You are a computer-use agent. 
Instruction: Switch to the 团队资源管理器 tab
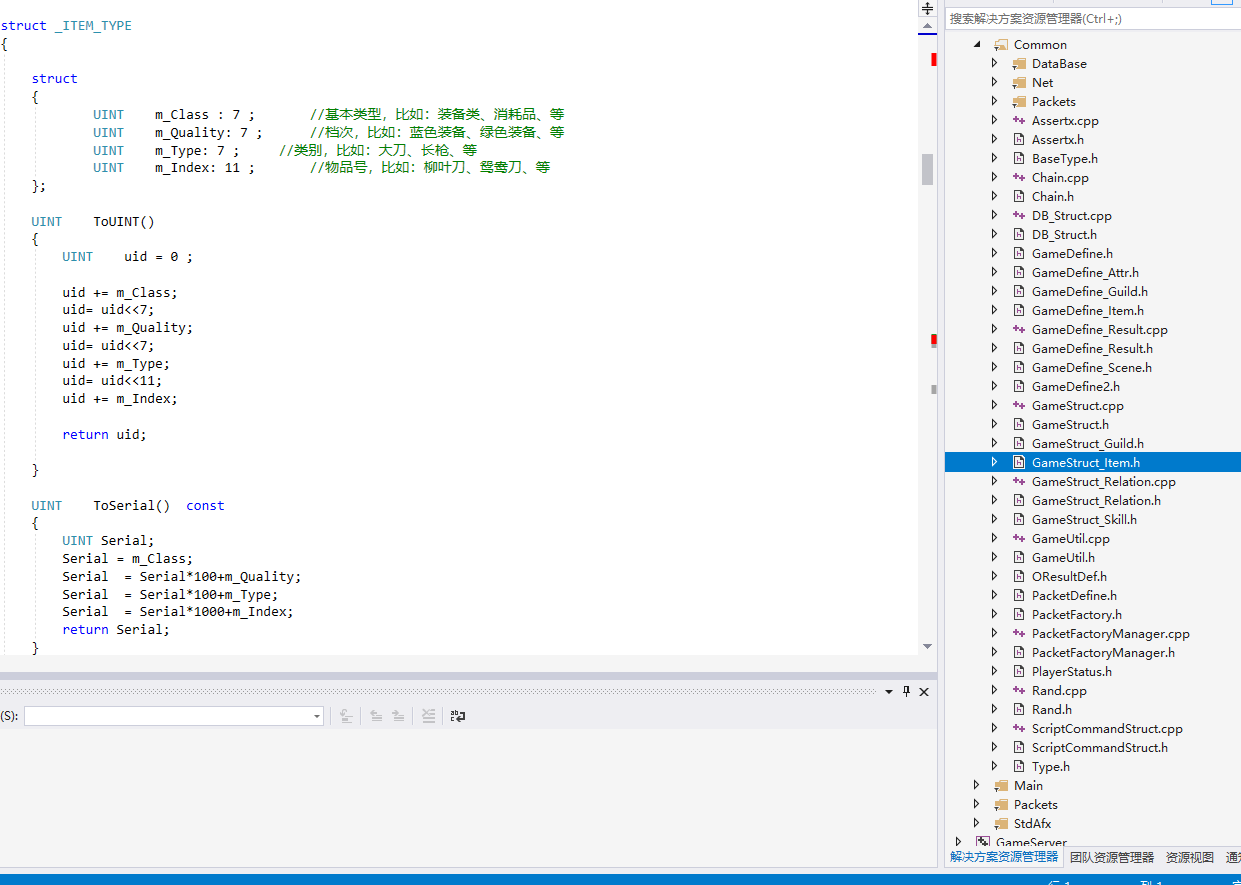click(1111, 858)
